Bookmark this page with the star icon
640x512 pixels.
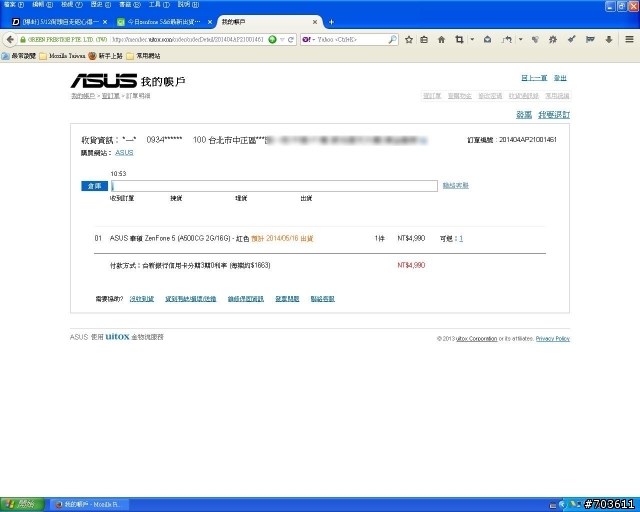click(x=409, y=40)
